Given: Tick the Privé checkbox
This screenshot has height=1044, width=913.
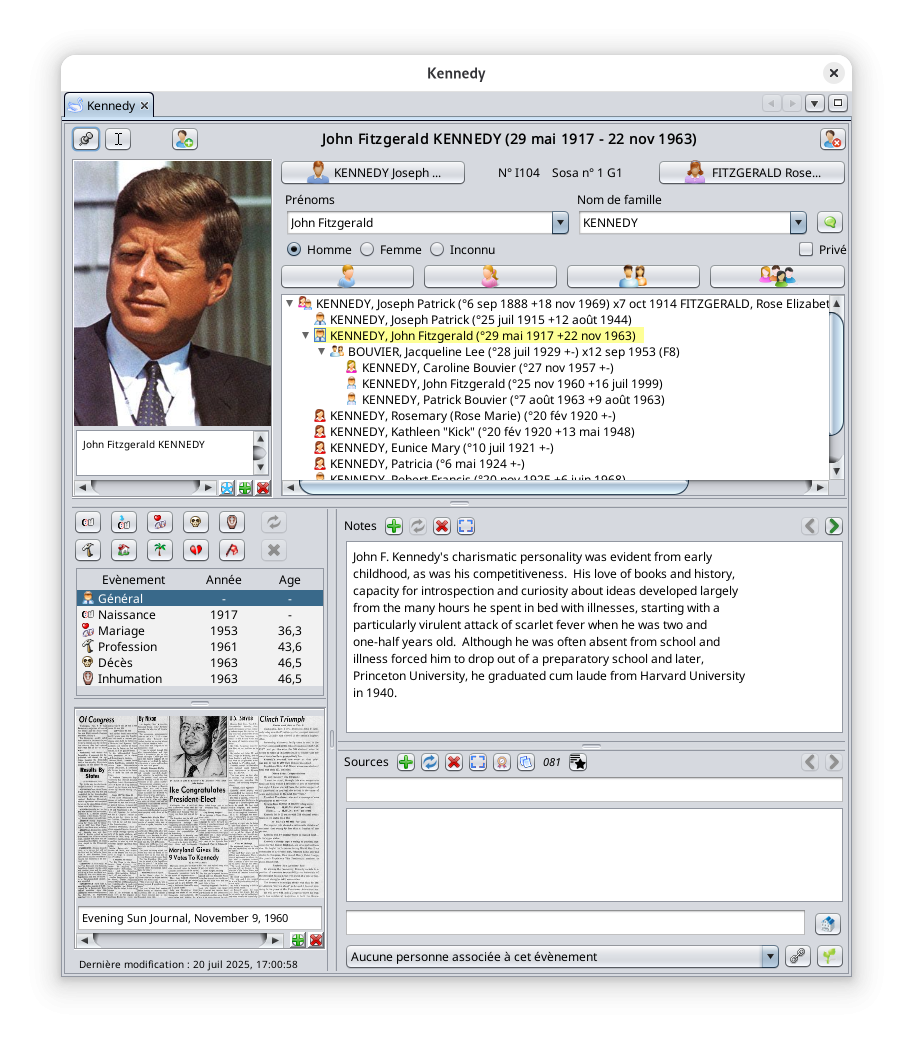Looking at the screenshot, I should pos(806,250).
